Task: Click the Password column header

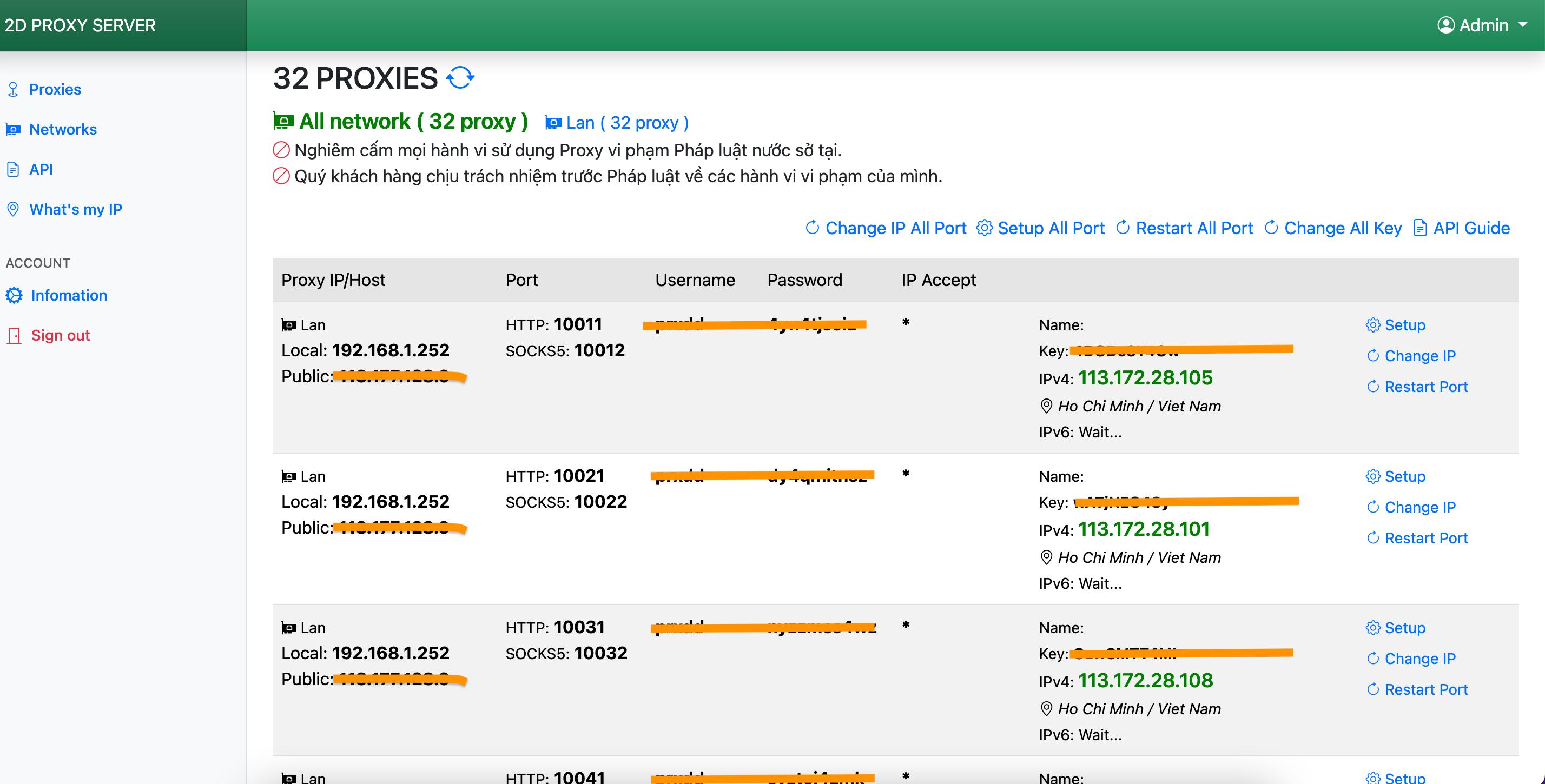Action: pyautogui.click(x=804, y=281)
